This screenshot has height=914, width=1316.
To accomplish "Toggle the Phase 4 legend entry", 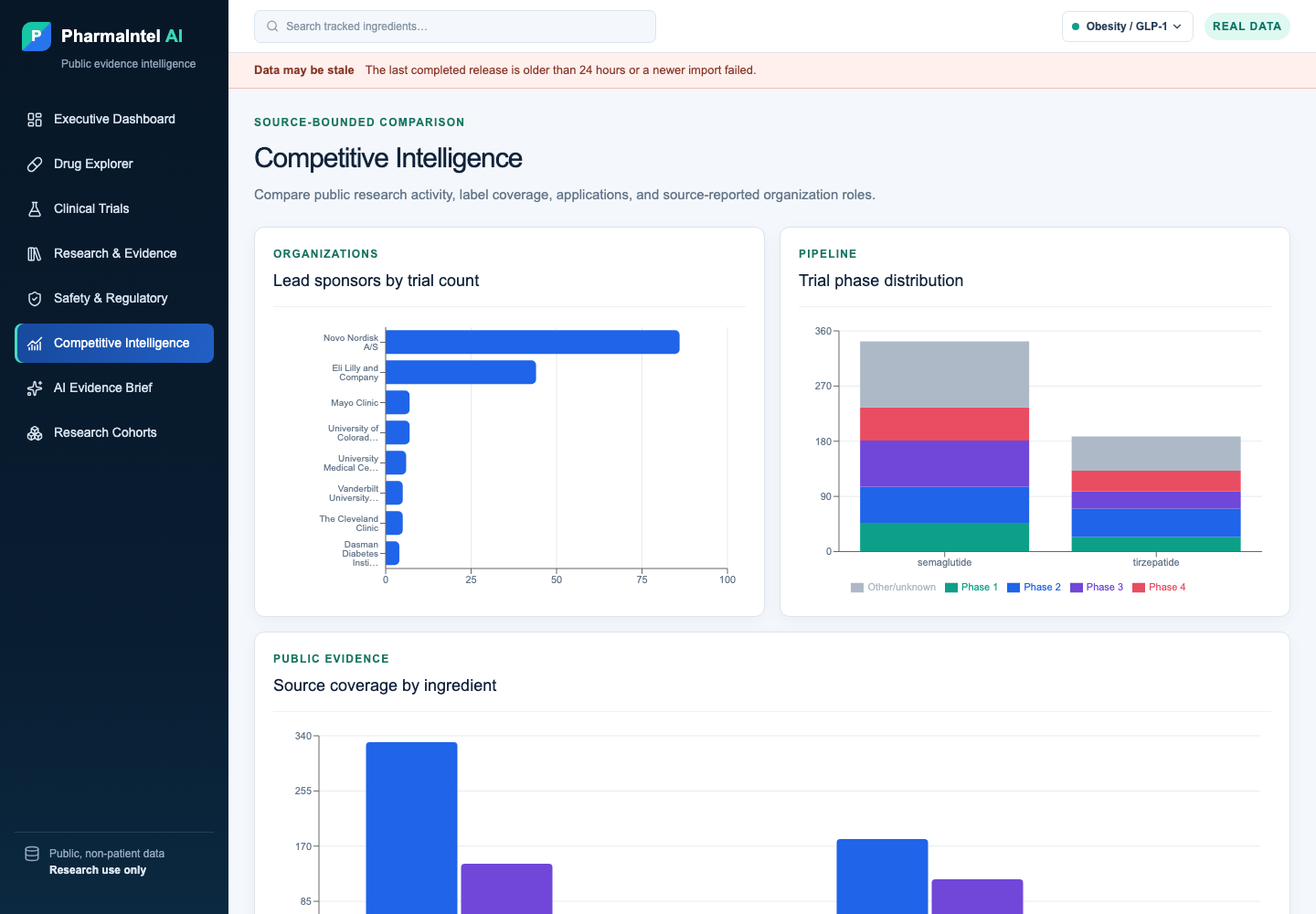I will tap(1159, 588).
